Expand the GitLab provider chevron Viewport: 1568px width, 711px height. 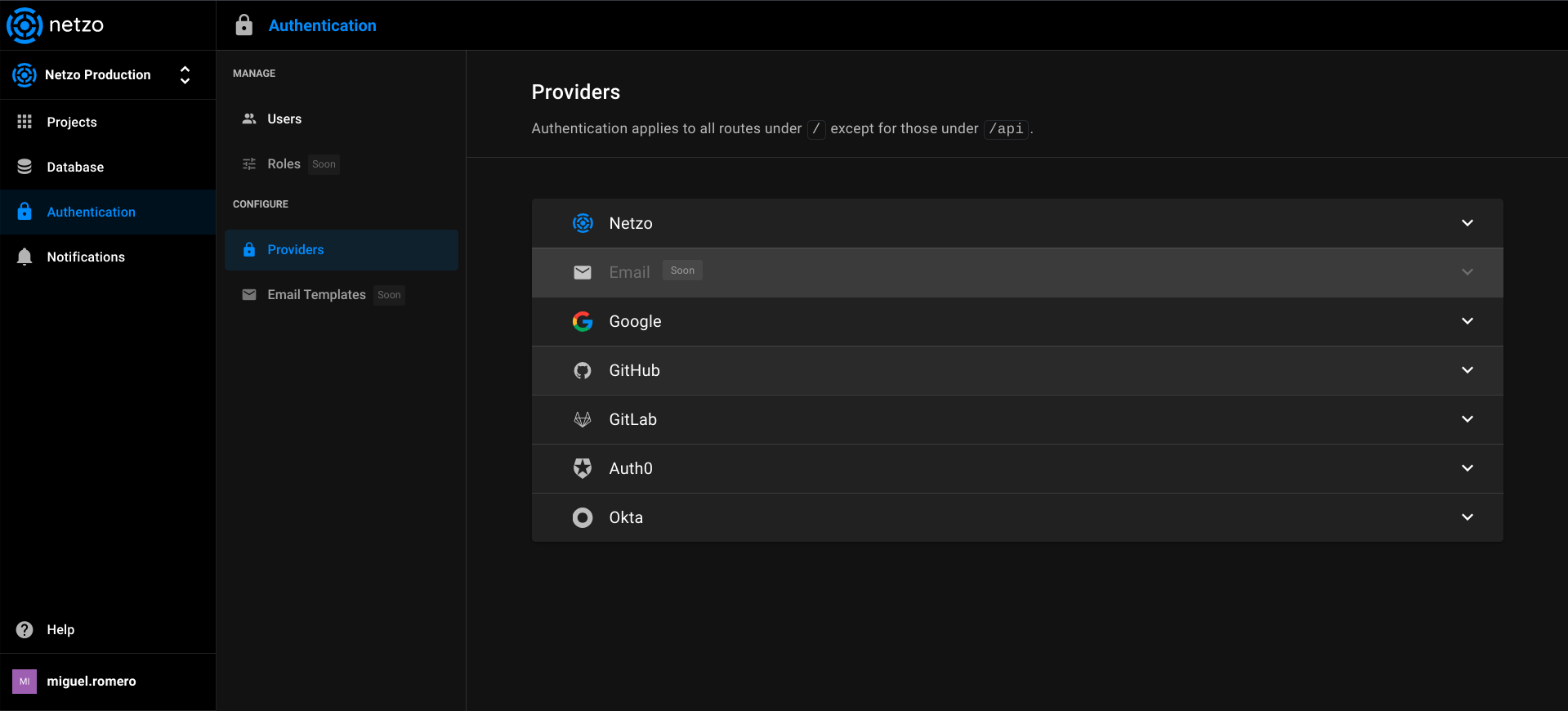[1467, 419]
